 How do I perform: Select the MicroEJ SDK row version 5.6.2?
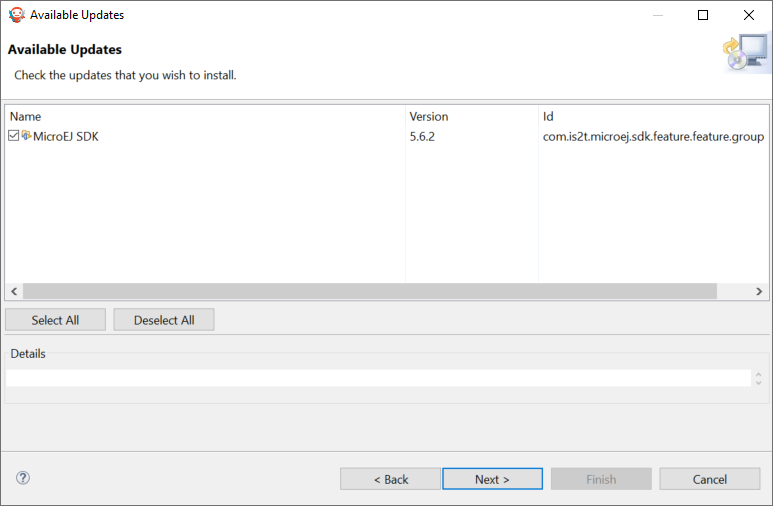tap(422, 137)
